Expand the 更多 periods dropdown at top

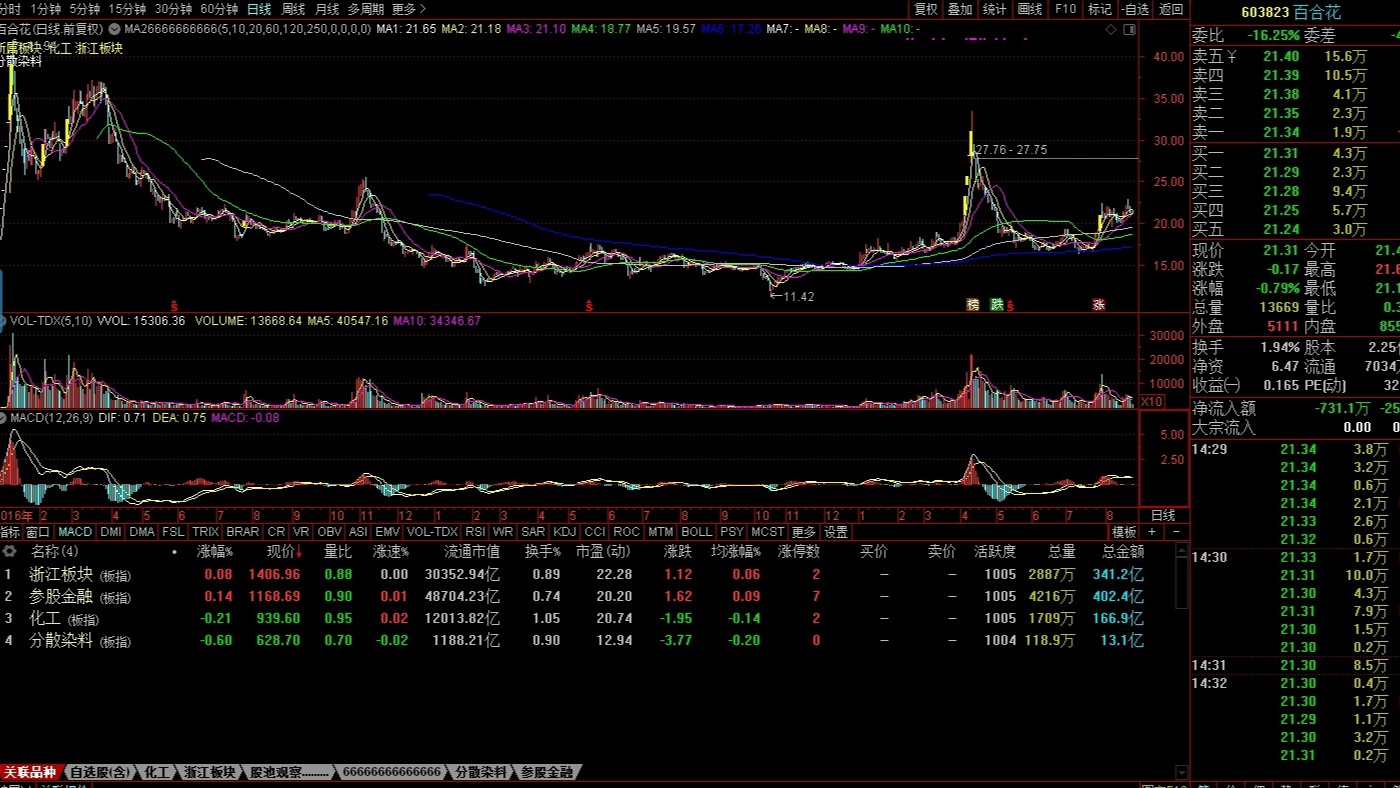click(407, 9)
